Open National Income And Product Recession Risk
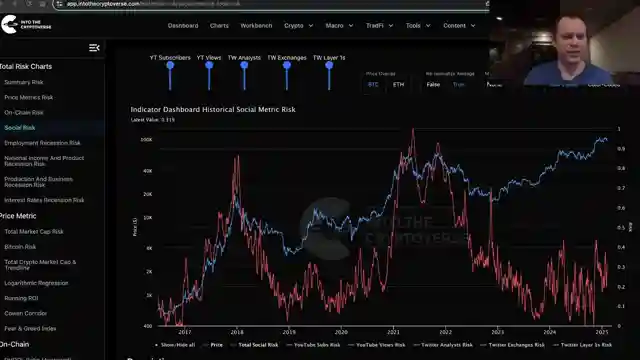Viewport: 640px width, 360px height. click(x=44, y=161)
